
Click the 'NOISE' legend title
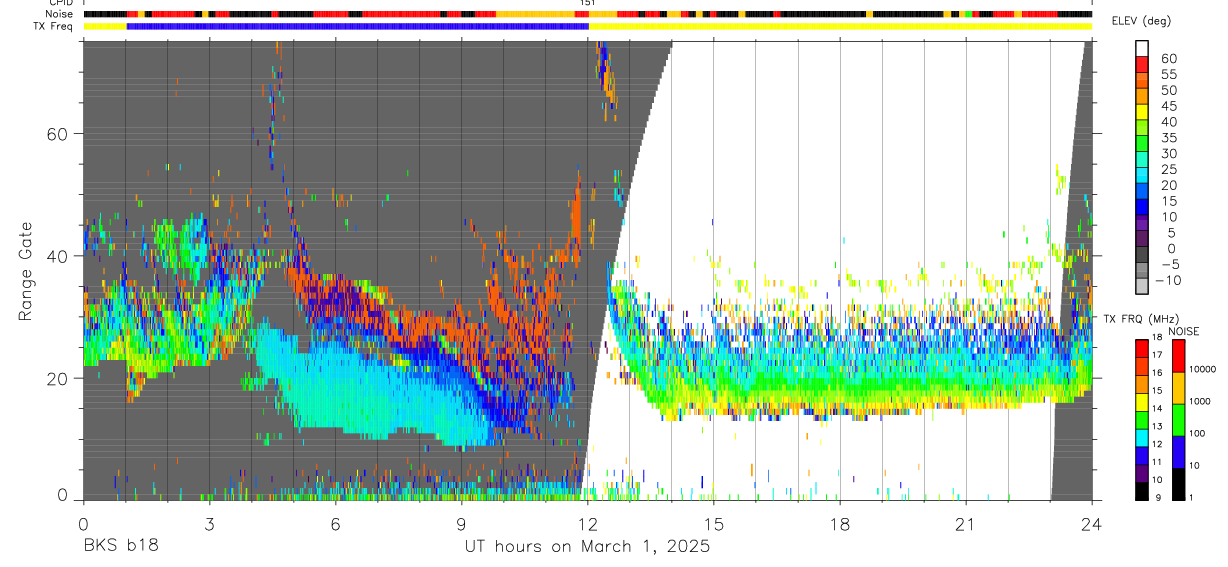point(1183,331)
